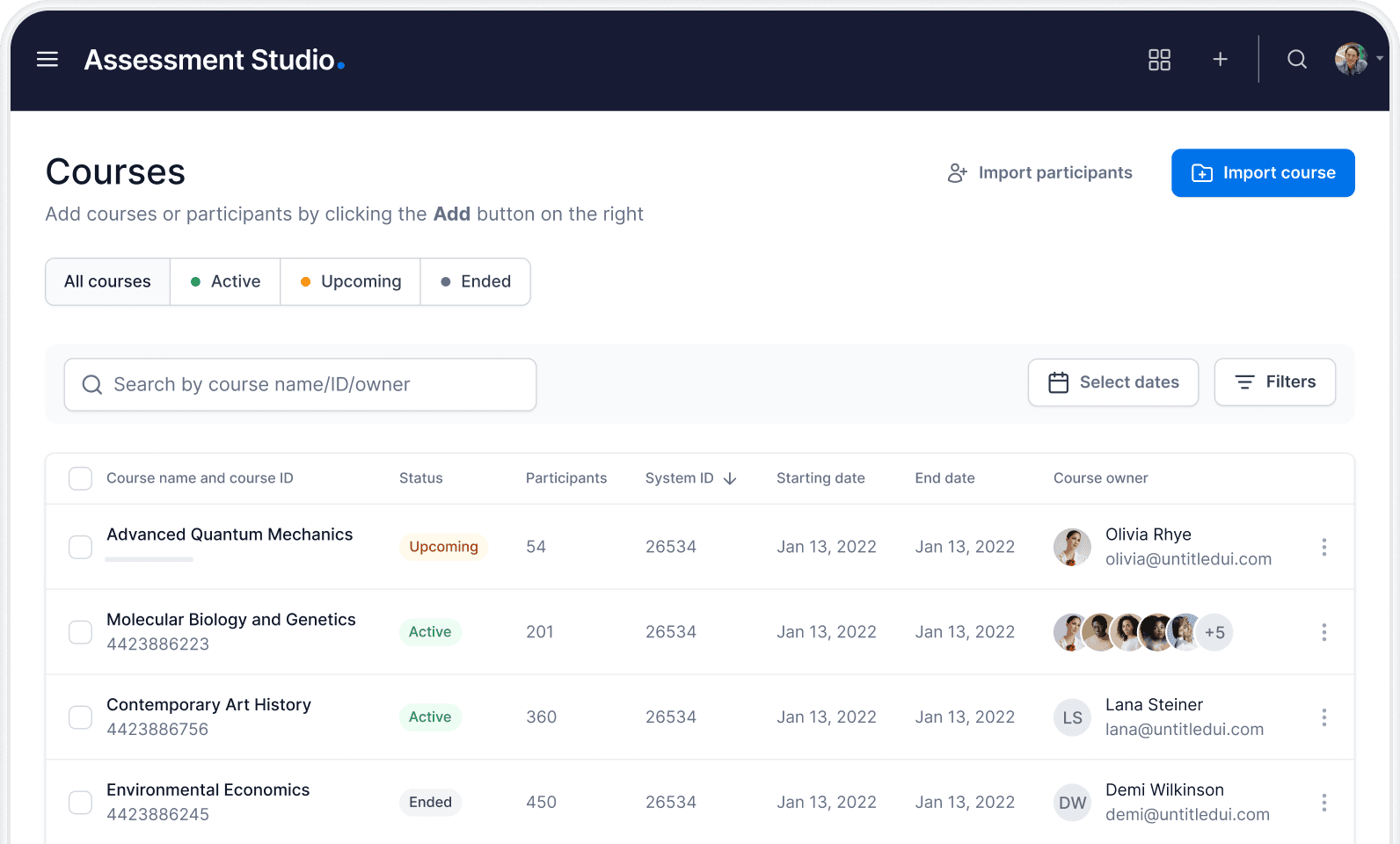Screen dimensions: 1400x844
Task: Open three-dot menu for Contemporary Art History
Action: click(1323, 717)
